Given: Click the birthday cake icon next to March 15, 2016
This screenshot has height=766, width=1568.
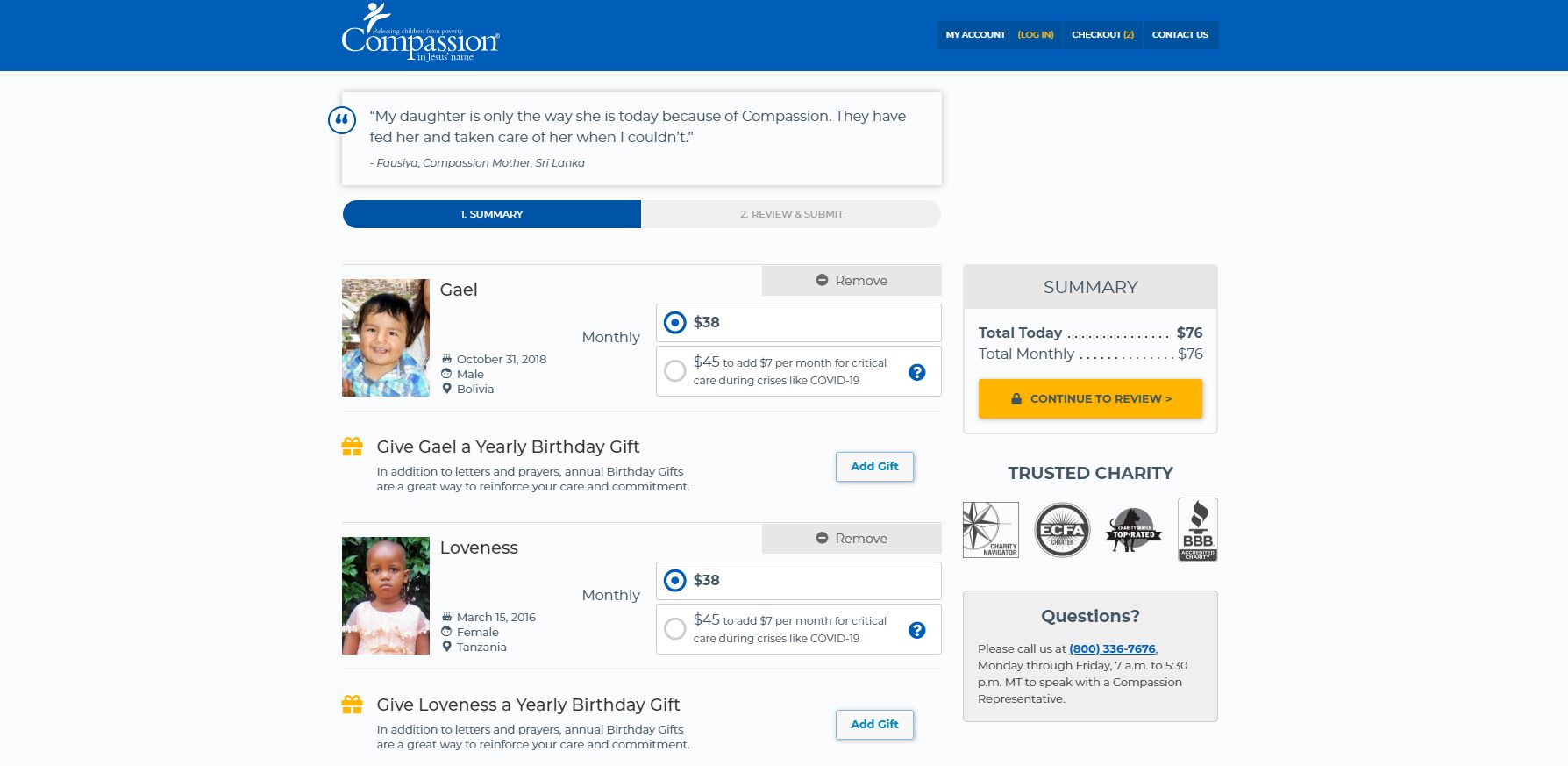Looking at the screenshot, I should coord(446,617).
